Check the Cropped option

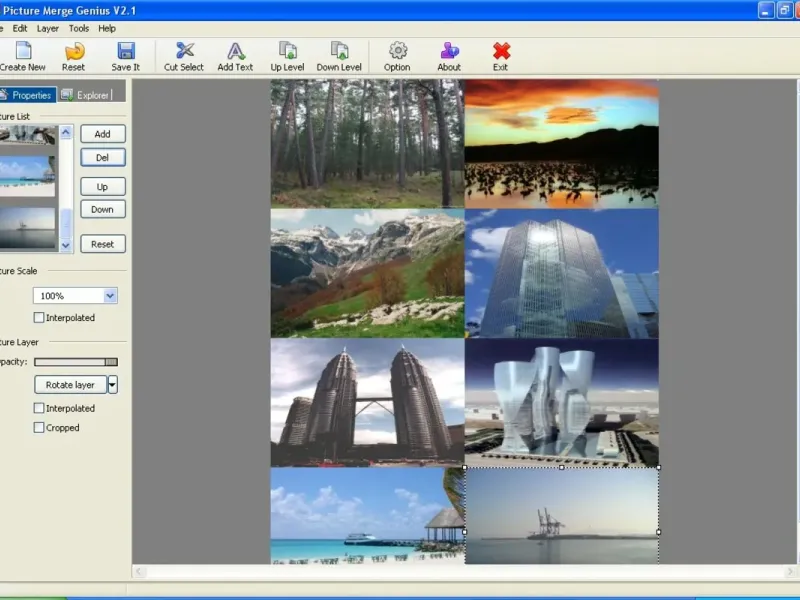pyautogui.click(x=39, y=428)
